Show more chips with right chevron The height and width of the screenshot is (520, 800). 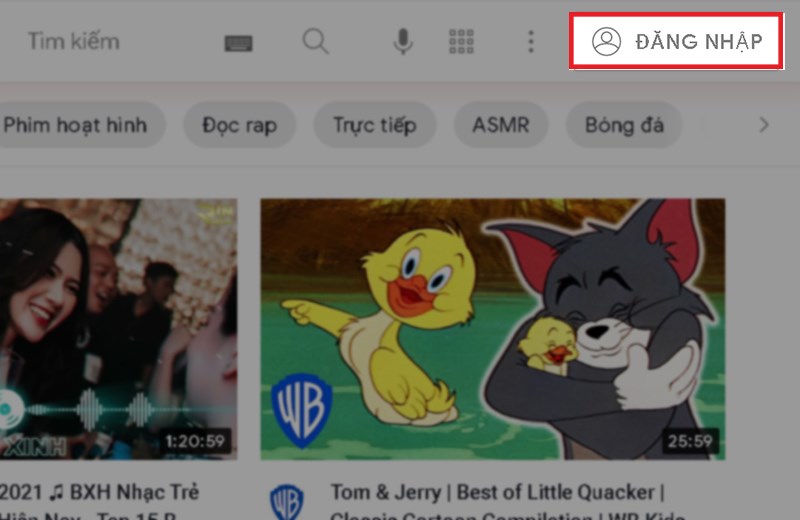pyautogui.click(x=763, y=125)
